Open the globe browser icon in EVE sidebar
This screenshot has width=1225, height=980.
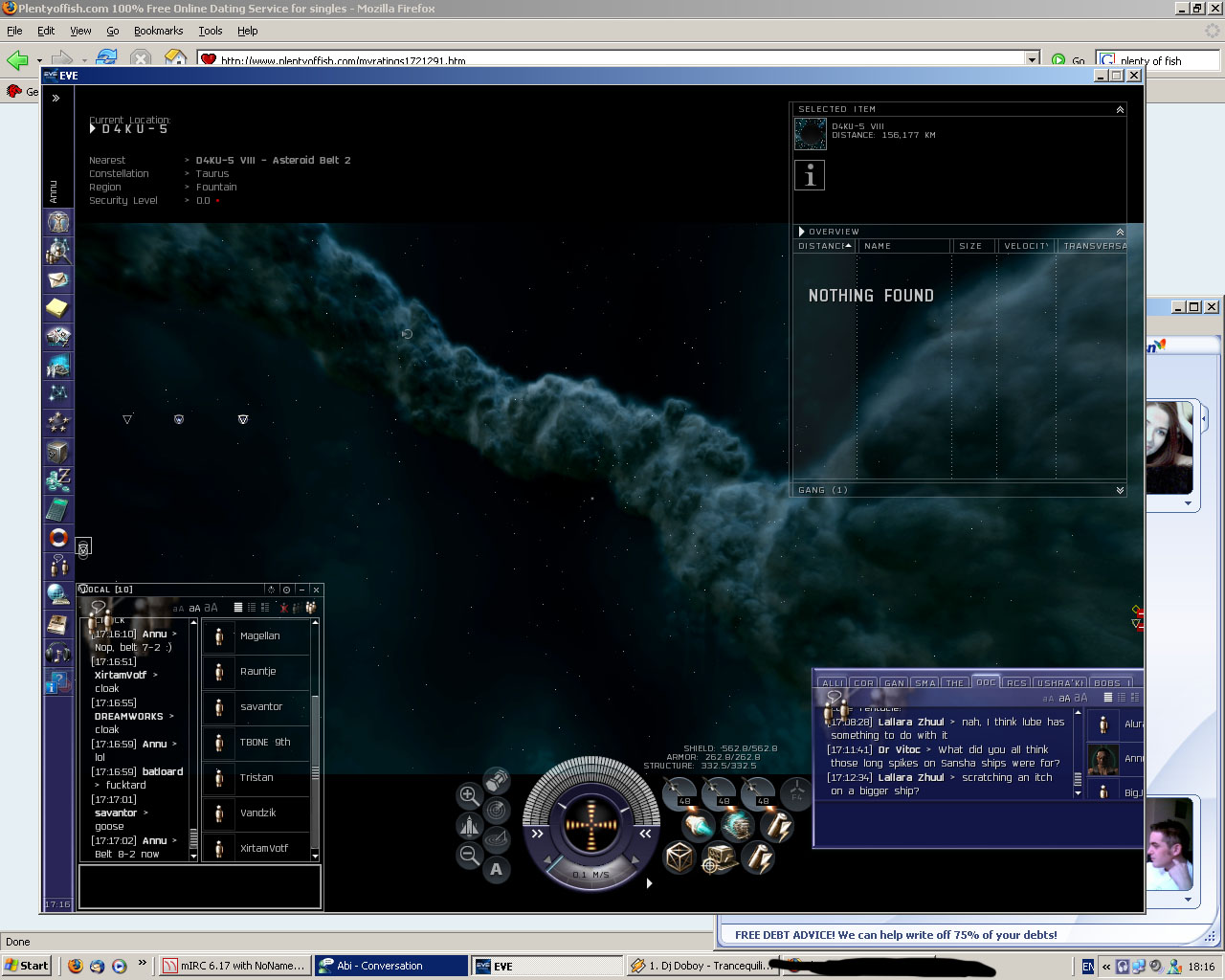tap(58, 595)
